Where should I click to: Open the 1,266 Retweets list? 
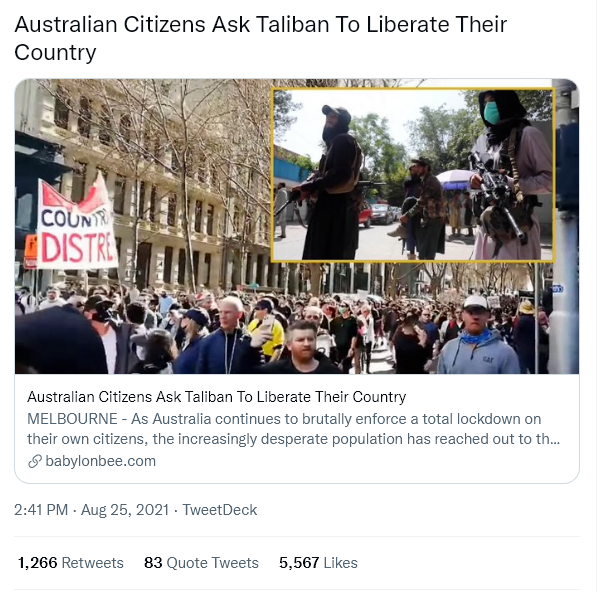coord(71,563)
